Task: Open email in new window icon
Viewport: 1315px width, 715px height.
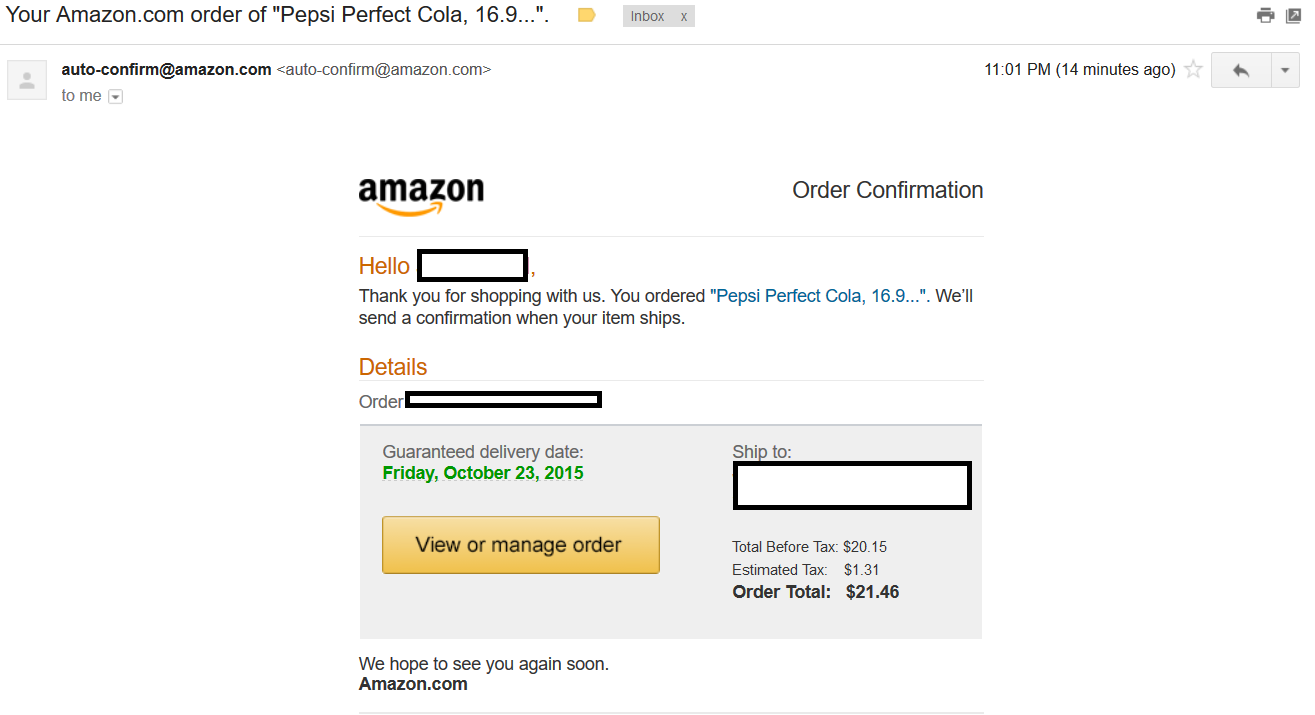Action: [x=1292, y=15]
